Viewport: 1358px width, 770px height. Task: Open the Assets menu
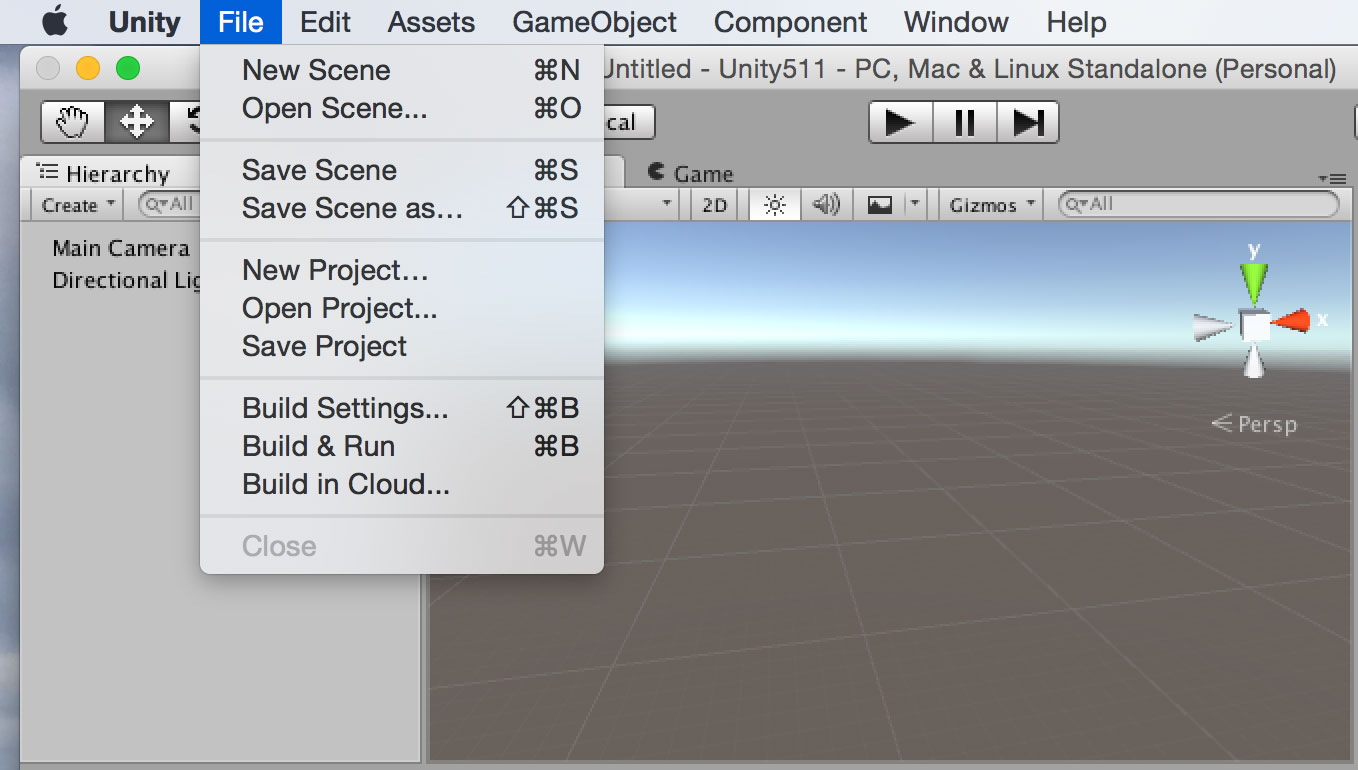click(x=431, y=22)
